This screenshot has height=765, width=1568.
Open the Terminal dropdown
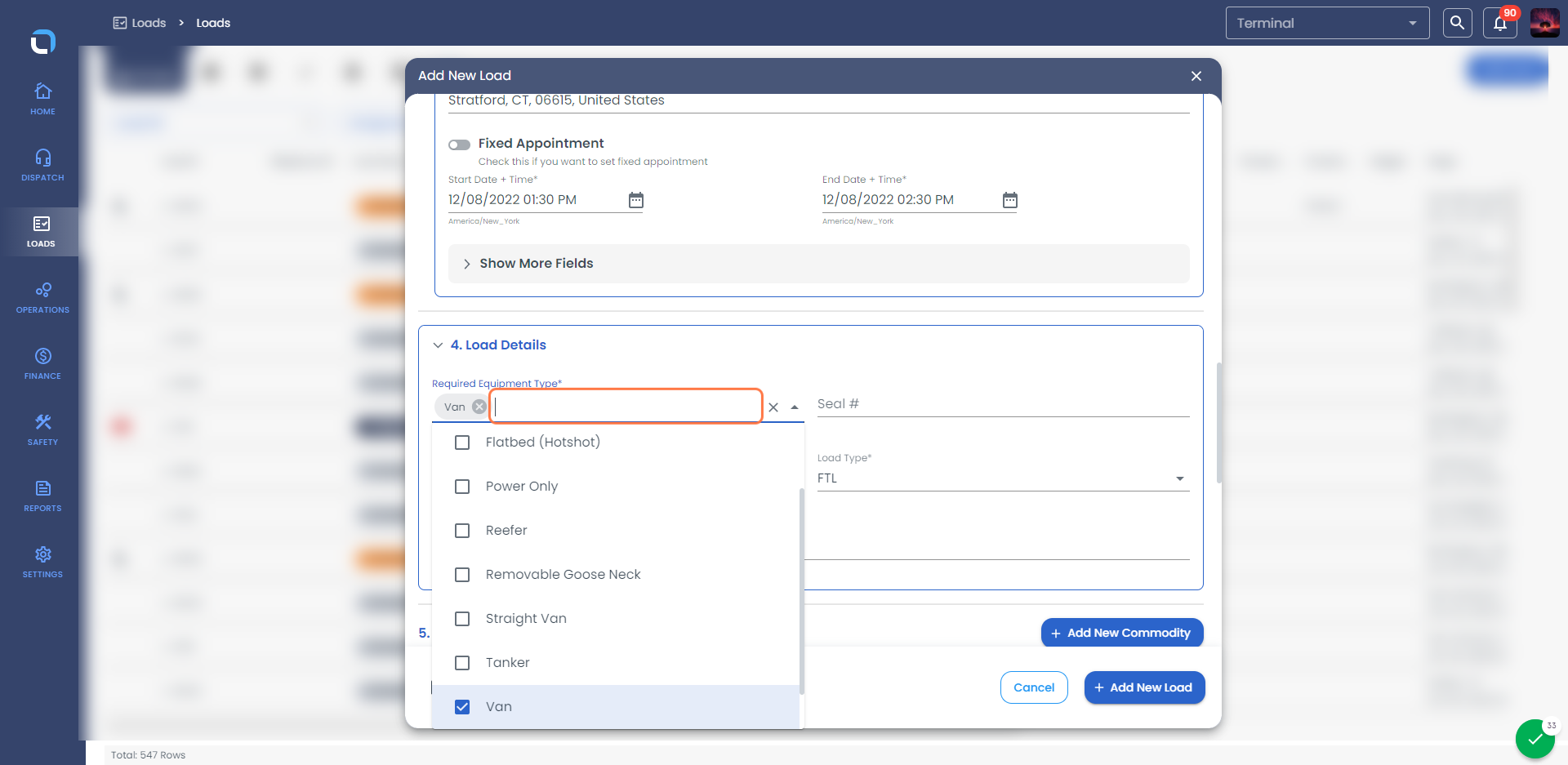click(x=1327, y=23)
